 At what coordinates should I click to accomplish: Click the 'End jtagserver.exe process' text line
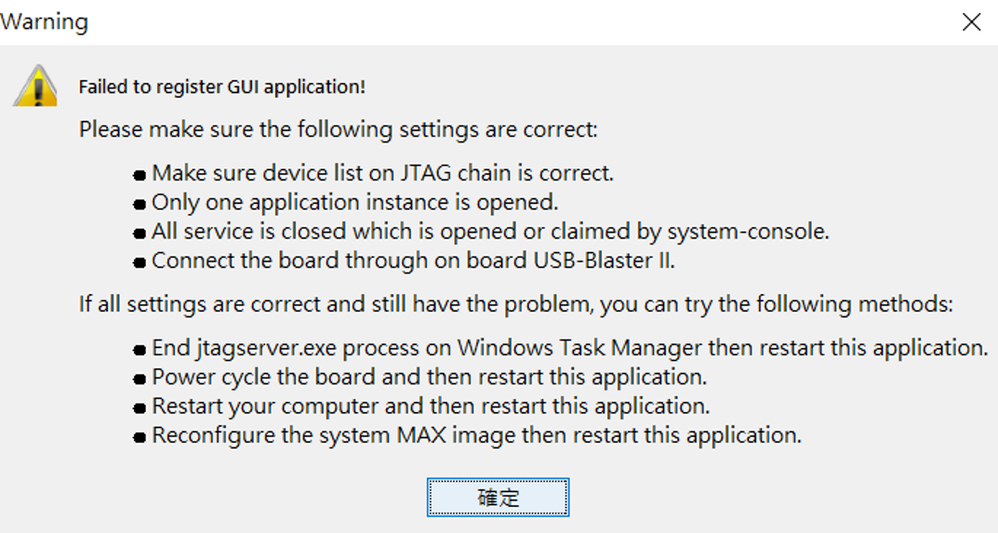(569, 348)
